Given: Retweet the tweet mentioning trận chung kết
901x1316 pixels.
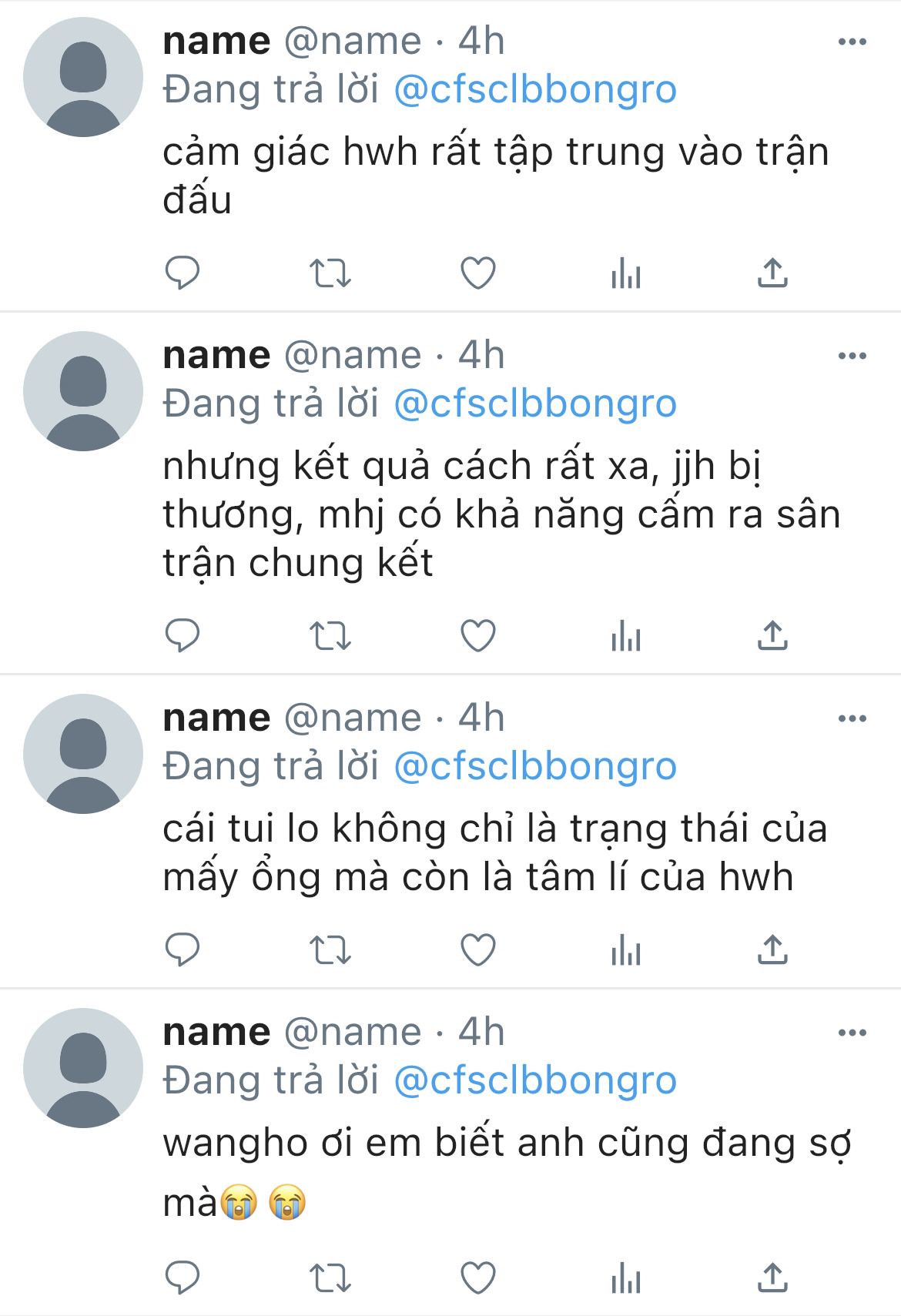Looking at the screenshot, I should (330, 636).
